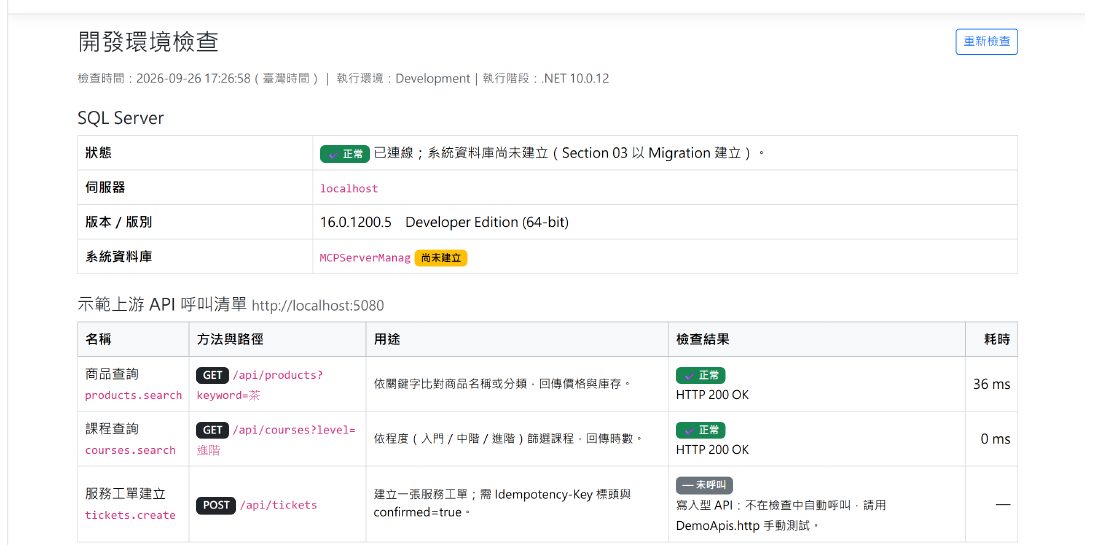Click the http://localhost:5080 base URL
Screen dimensions: 1093x545
click(318, 306)
